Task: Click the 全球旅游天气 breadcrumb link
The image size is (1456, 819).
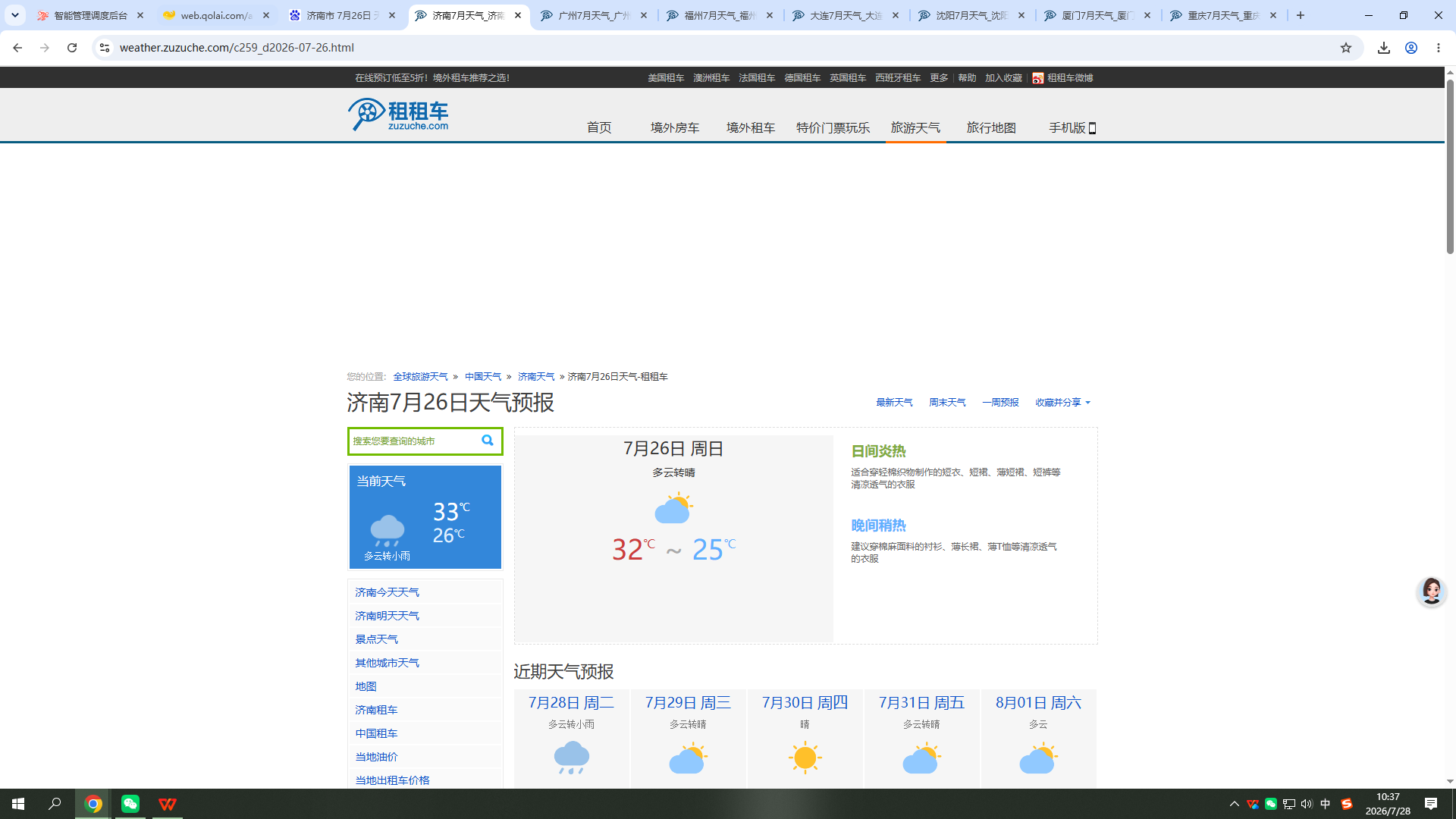Action: coord(420,377)
